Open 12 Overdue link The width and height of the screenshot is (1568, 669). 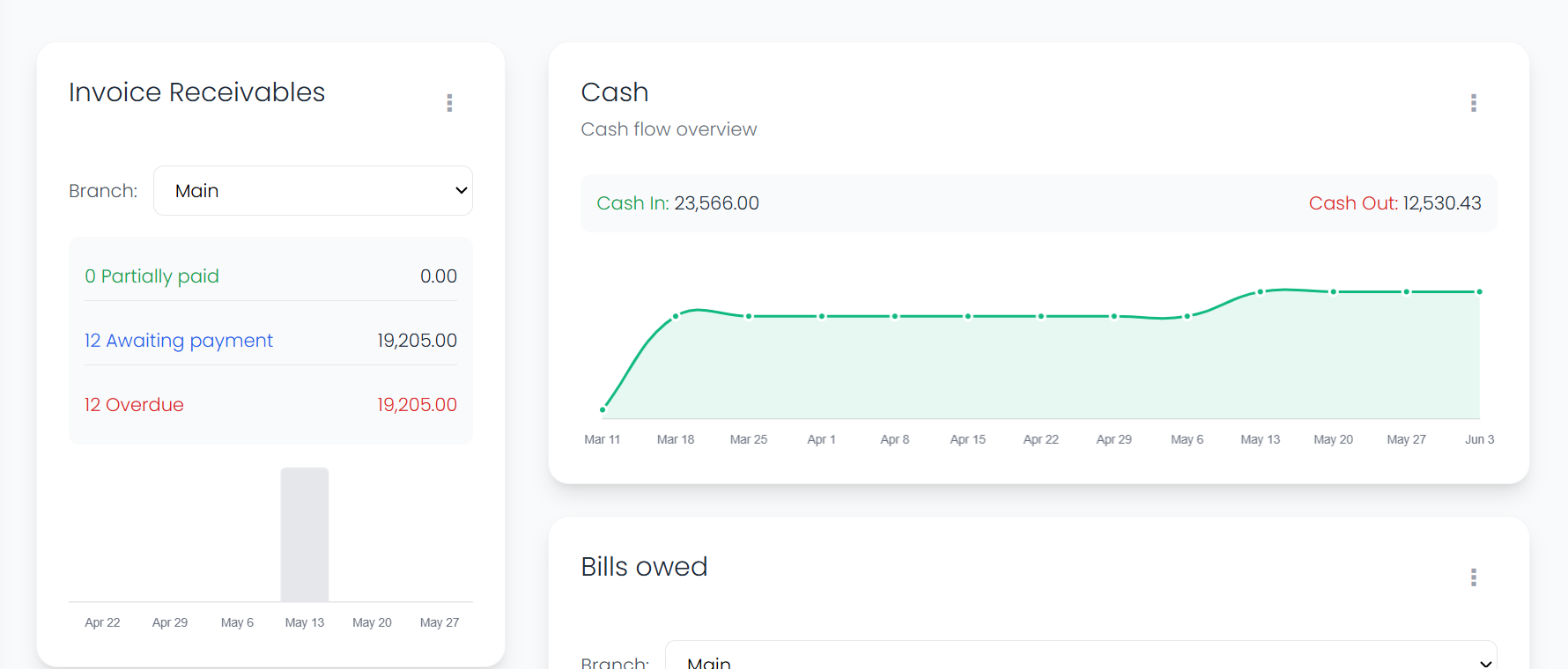click(x=134, y=405)
